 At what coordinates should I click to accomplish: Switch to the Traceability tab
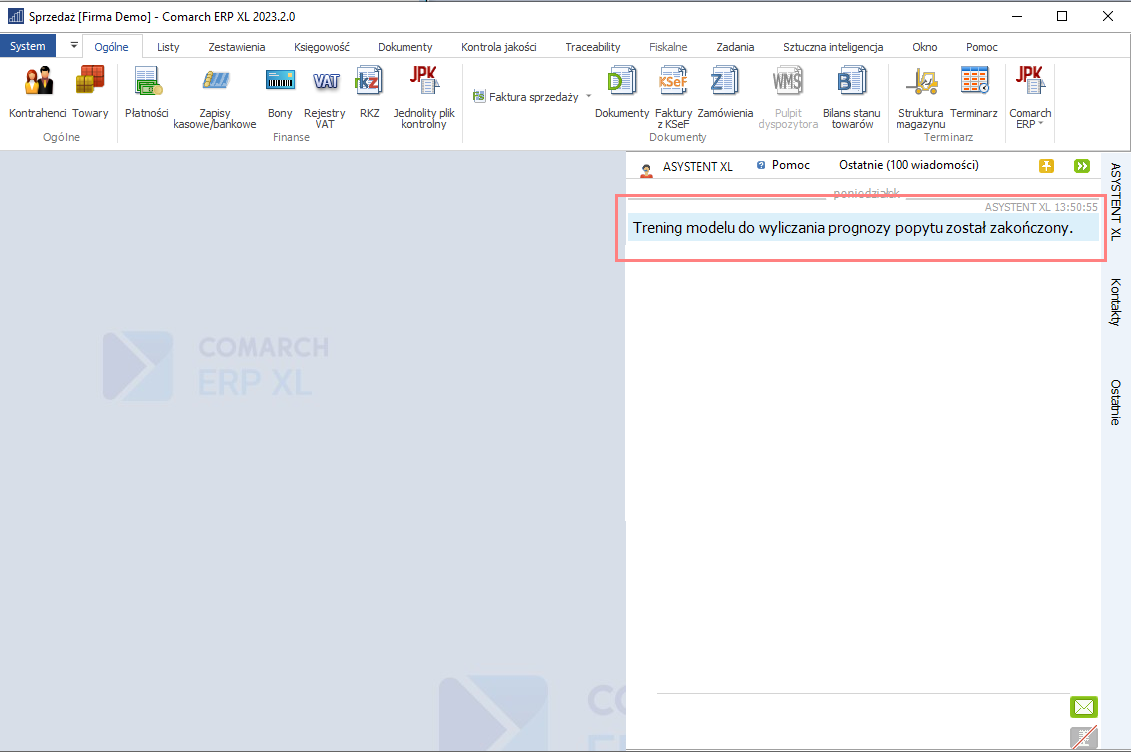tap(593, 47)
